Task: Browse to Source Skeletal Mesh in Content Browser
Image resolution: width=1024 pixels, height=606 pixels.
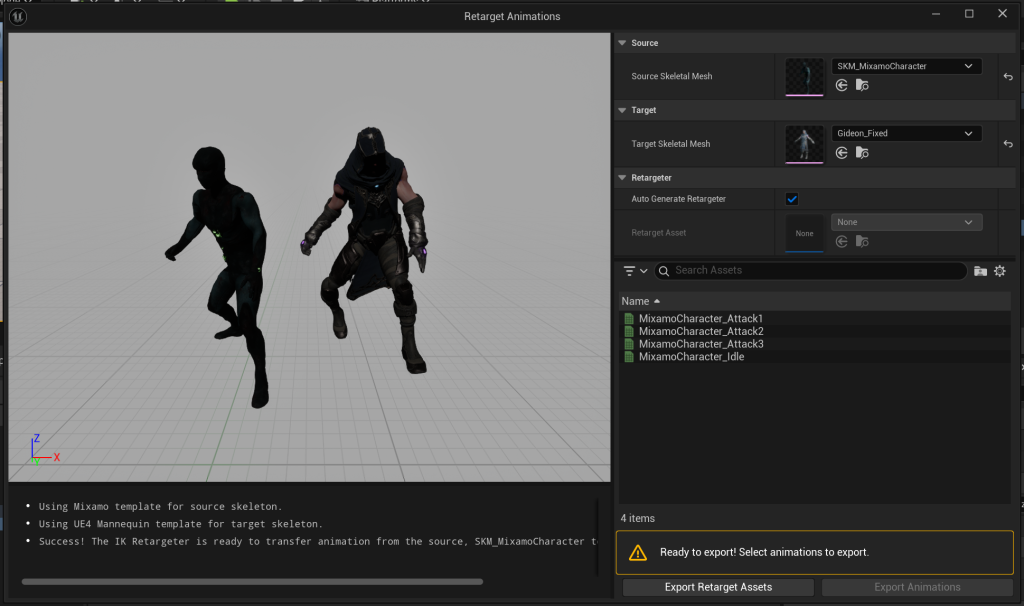Action: tap(862, 86)
